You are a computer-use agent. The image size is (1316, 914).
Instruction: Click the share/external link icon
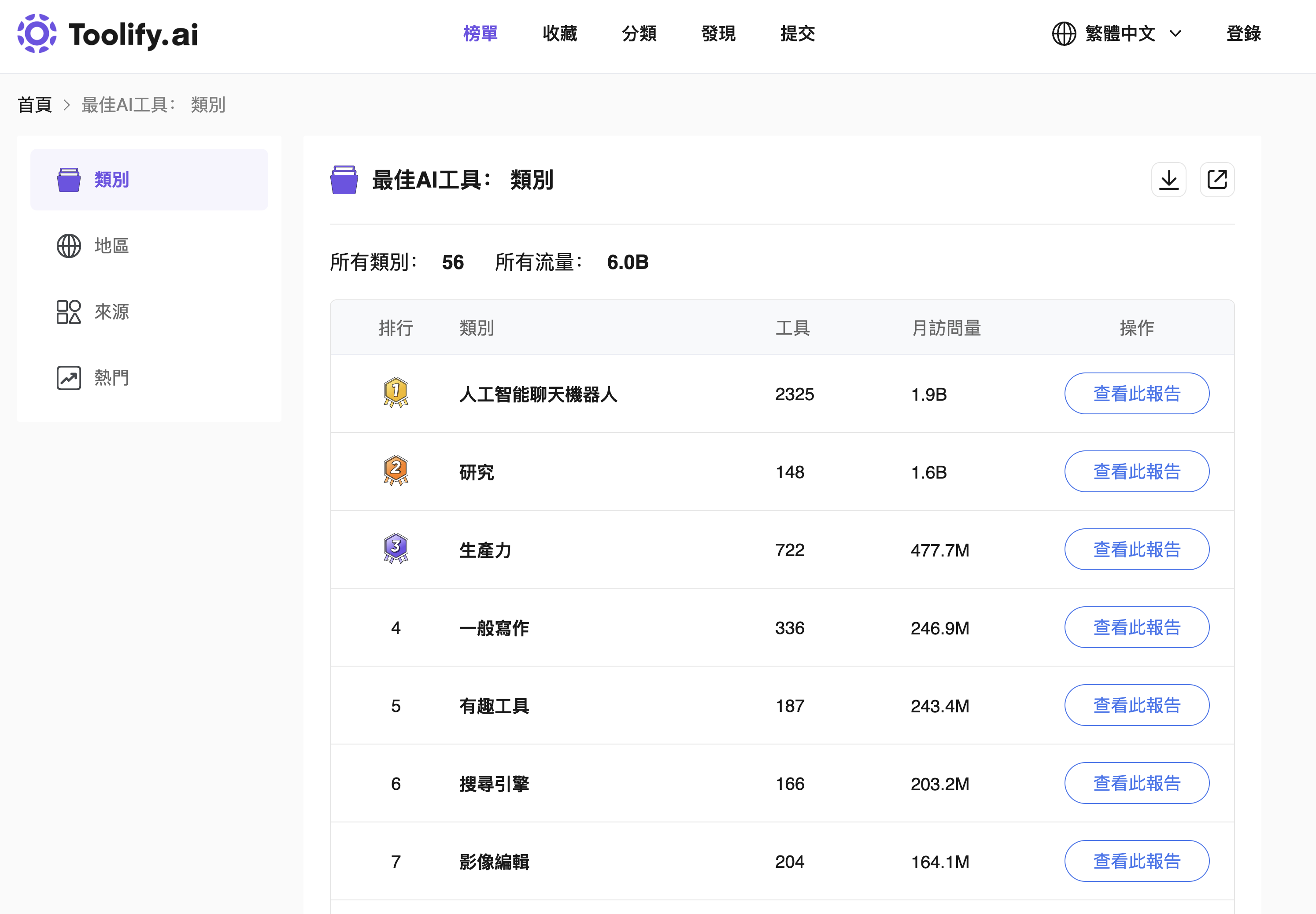coord(1217,180)
